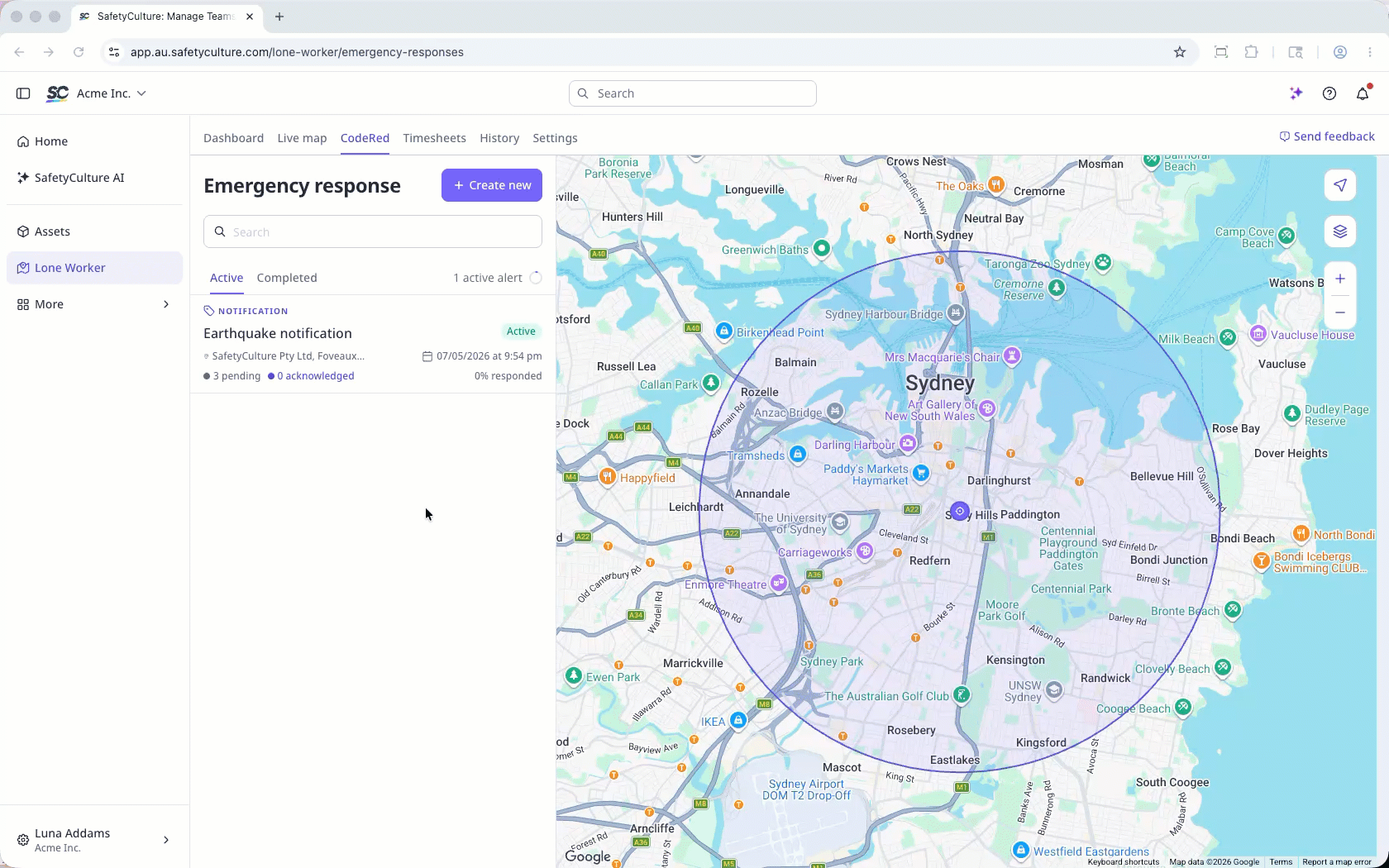Open the Lone Worker Settings tab
The height and width of the screenshot is (868, 1389).
point(555,138)
